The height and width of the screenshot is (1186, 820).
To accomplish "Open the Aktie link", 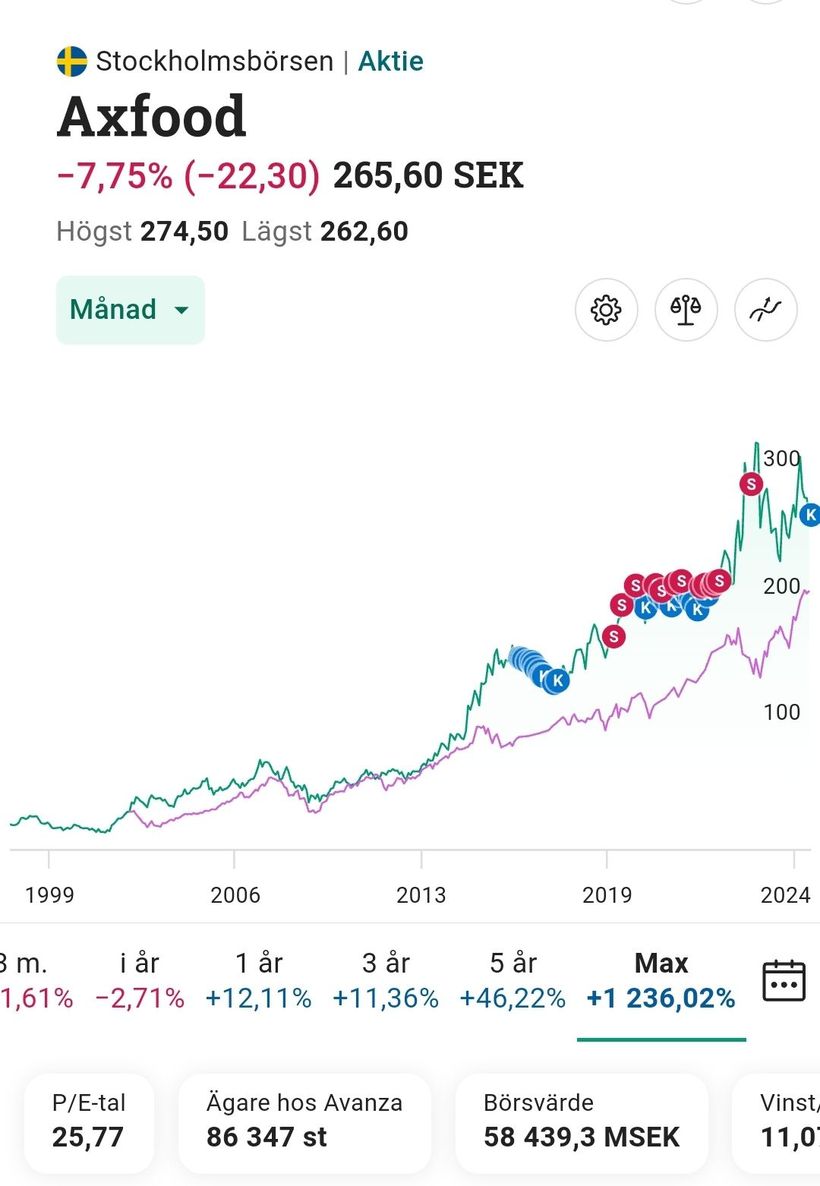I will pyautogui.click(x=391, y=62).
